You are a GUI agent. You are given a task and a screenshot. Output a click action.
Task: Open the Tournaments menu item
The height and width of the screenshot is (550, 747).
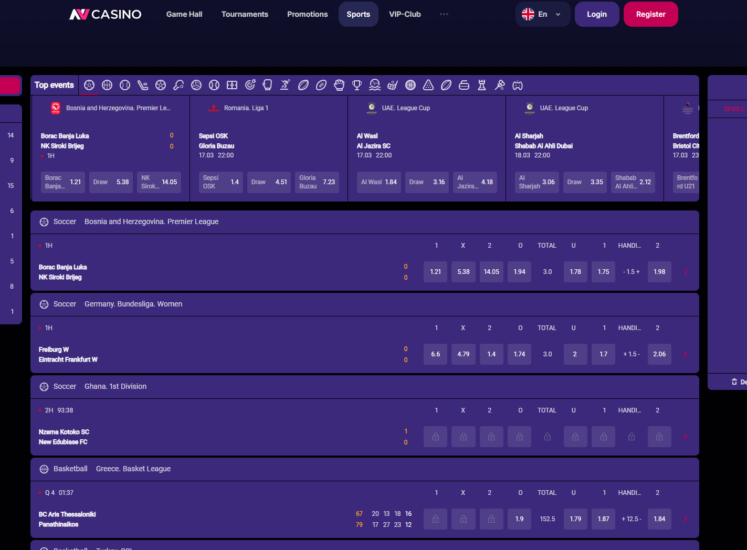pos(245,14)
